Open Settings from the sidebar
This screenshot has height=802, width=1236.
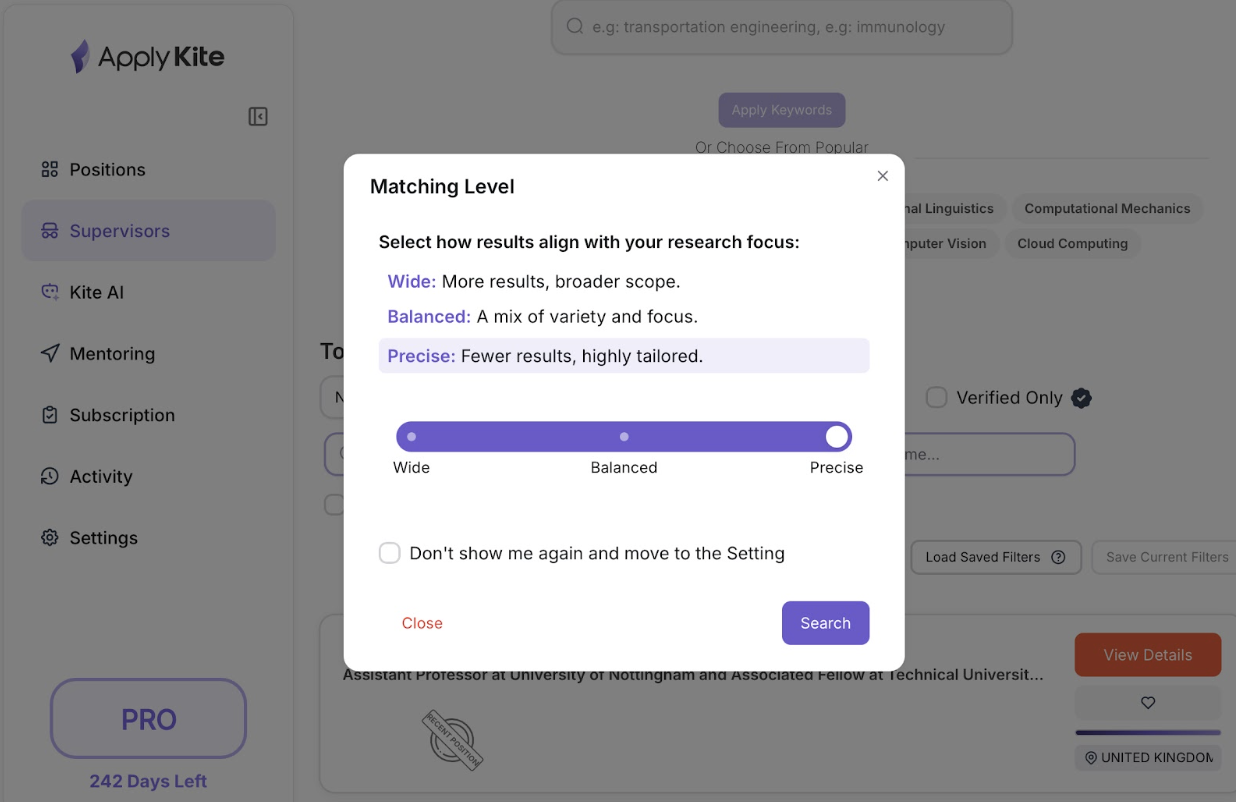[103, 538]
